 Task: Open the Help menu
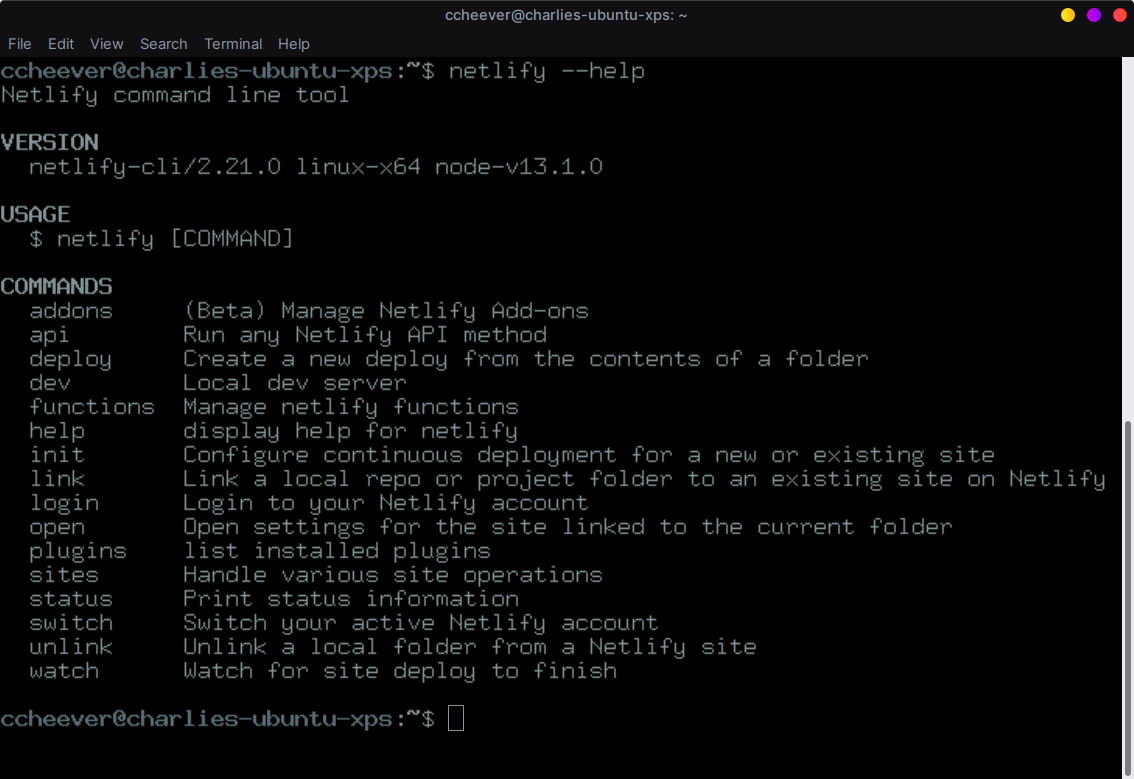(x=294, y=44)
